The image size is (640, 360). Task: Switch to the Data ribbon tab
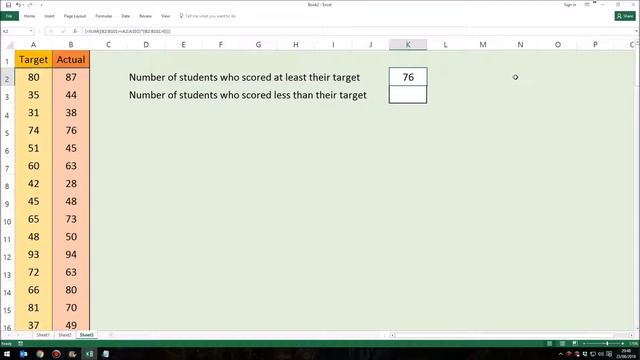click(125, 16)
